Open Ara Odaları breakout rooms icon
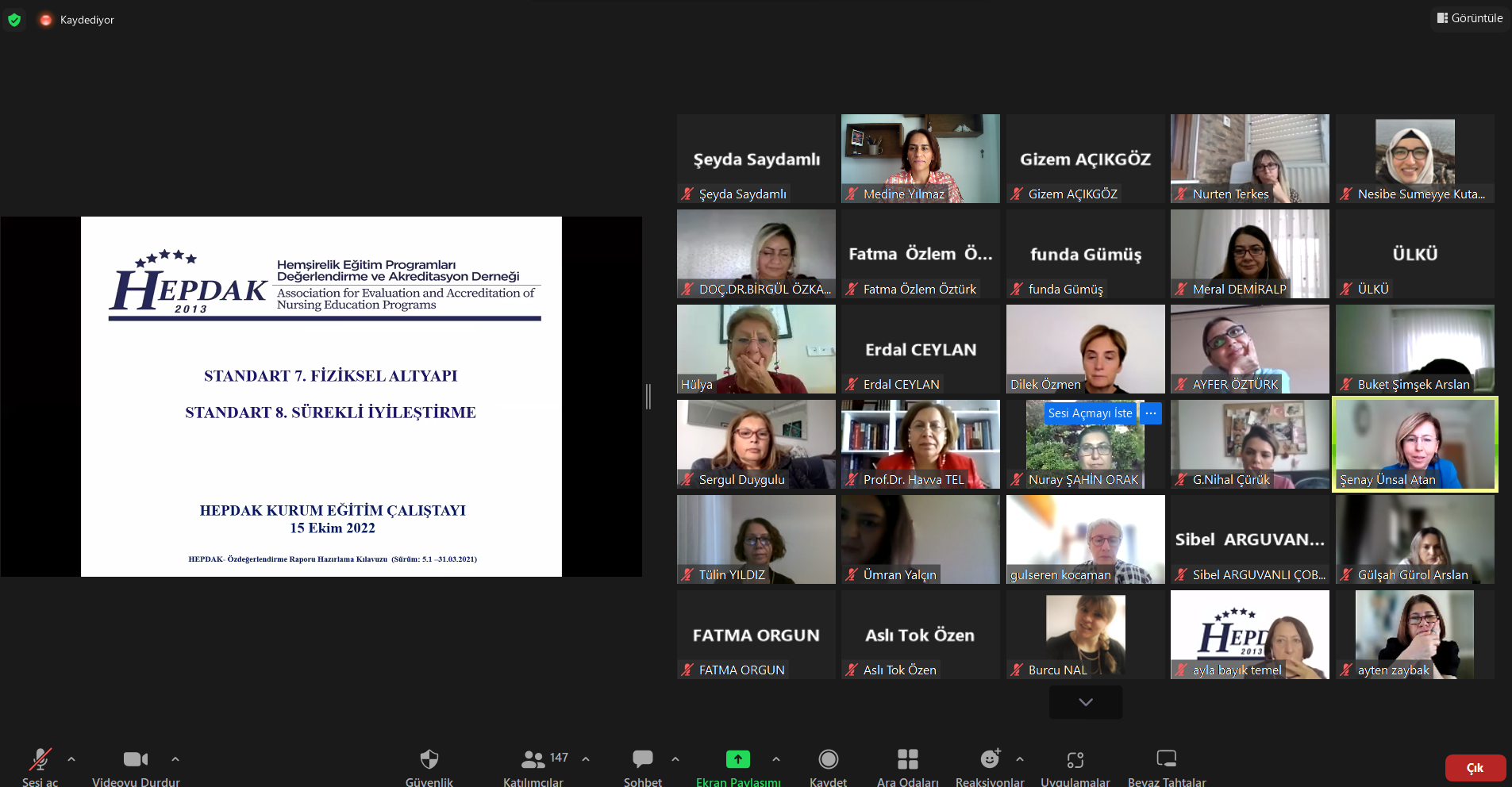1512x787 pixels. 908,759
